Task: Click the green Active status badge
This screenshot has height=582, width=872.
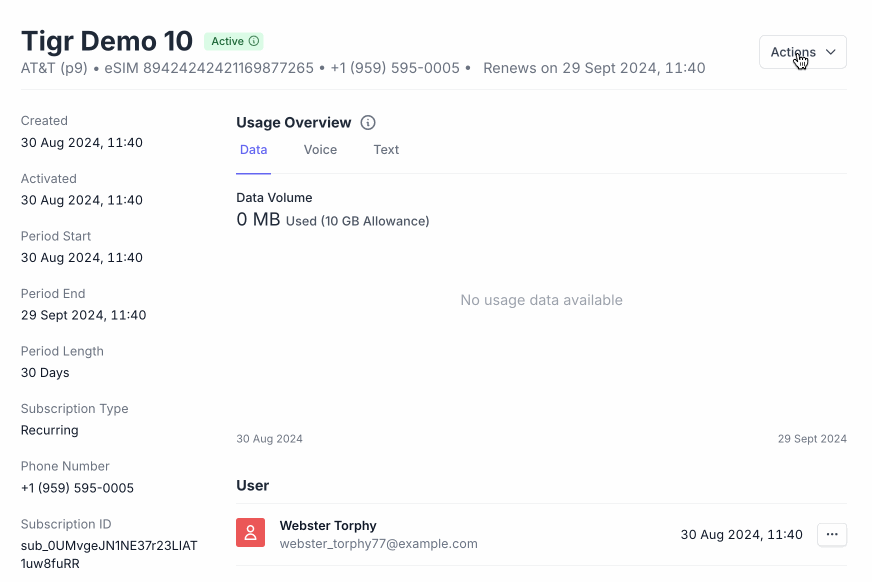Action: pos(234,41)
